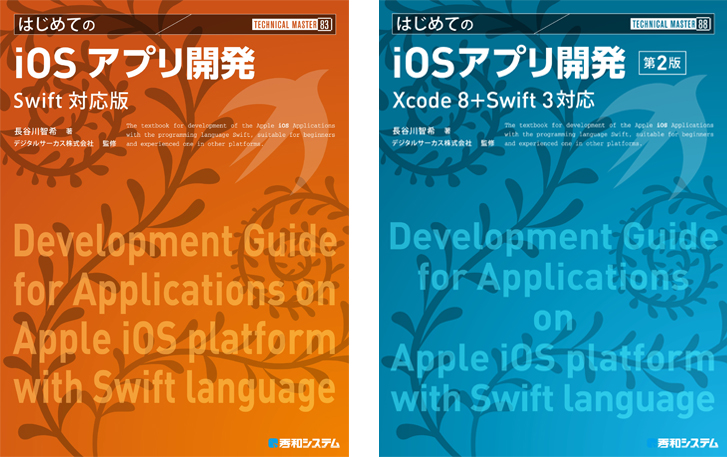Click 'iOSアプリ開発' title on blue cover
Viewport: 727px width, 457px height.
click(509, 63)
